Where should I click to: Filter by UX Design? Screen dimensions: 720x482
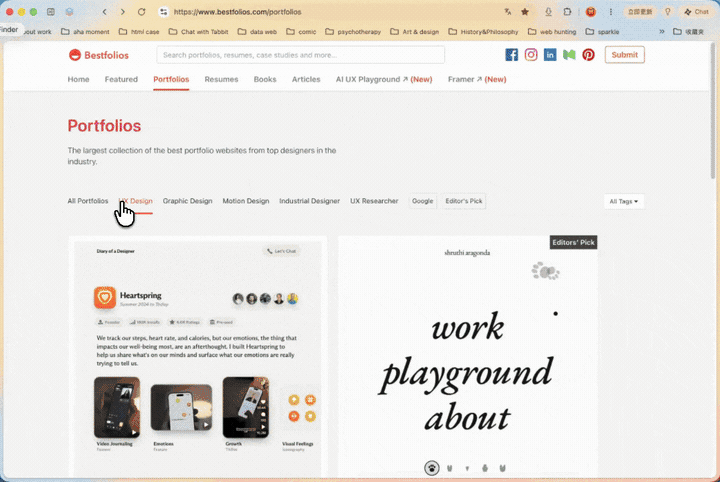[x=135, y=201]
